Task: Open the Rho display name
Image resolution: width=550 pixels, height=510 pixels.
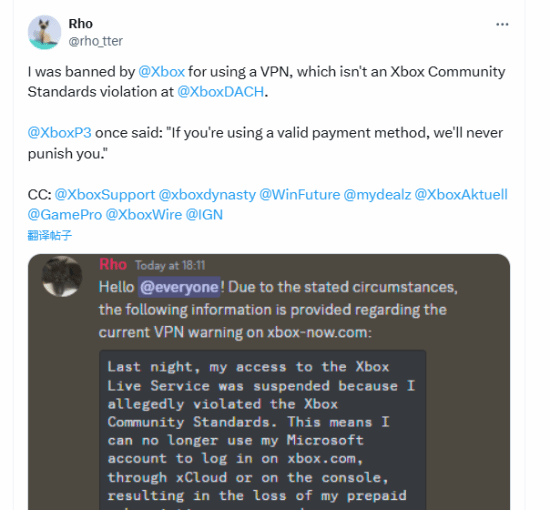Action: coord(81,24)
